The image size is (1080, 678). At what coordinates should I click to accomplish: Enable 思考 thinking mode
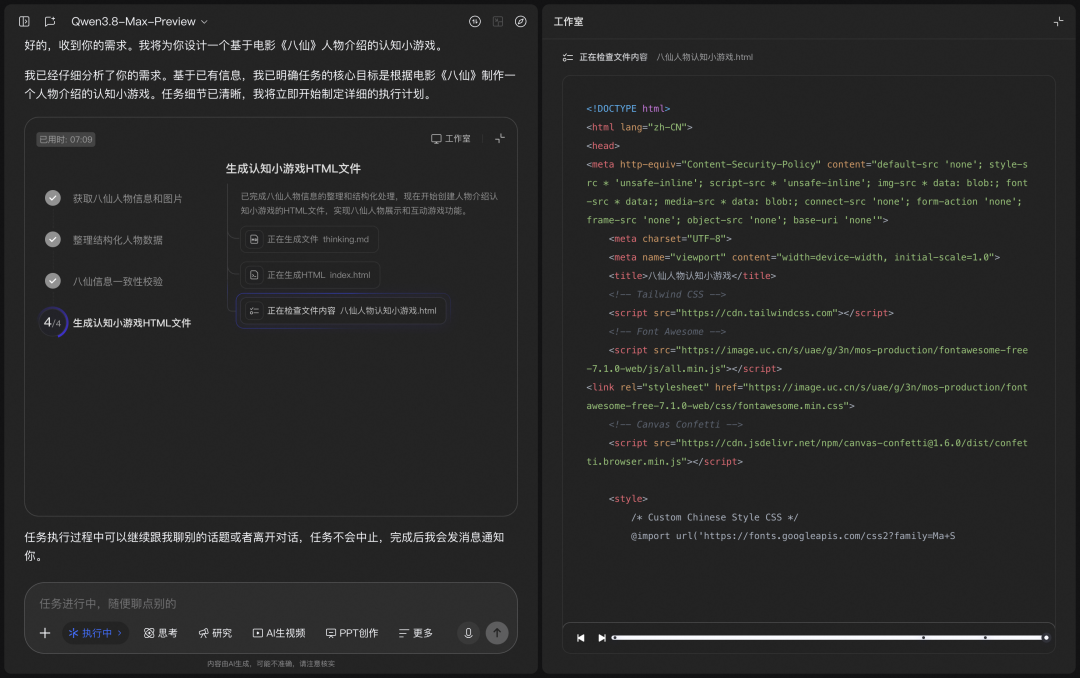160,633
